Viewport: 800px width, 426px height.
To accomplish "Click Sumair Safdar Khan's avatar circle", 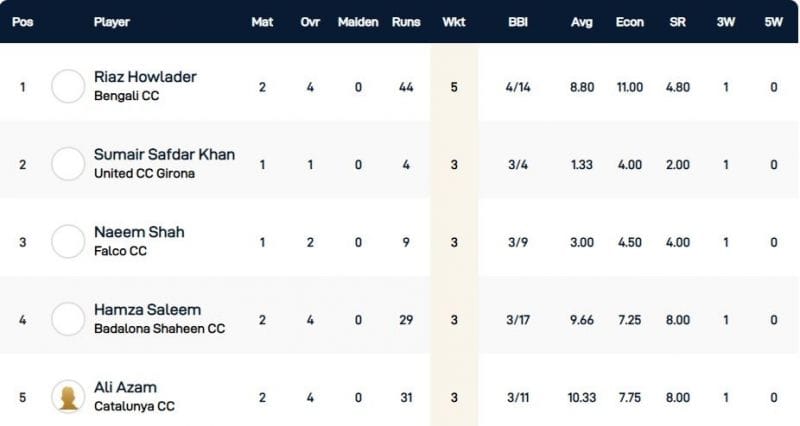I will [68, 164].
